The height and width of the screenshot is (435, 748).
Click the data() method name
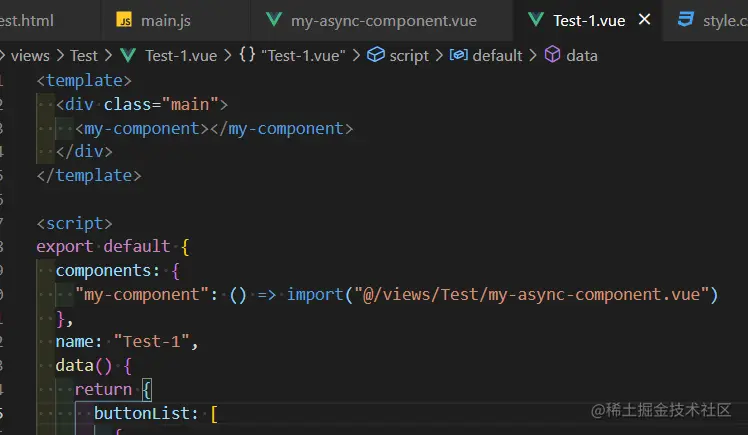point(74,365)
